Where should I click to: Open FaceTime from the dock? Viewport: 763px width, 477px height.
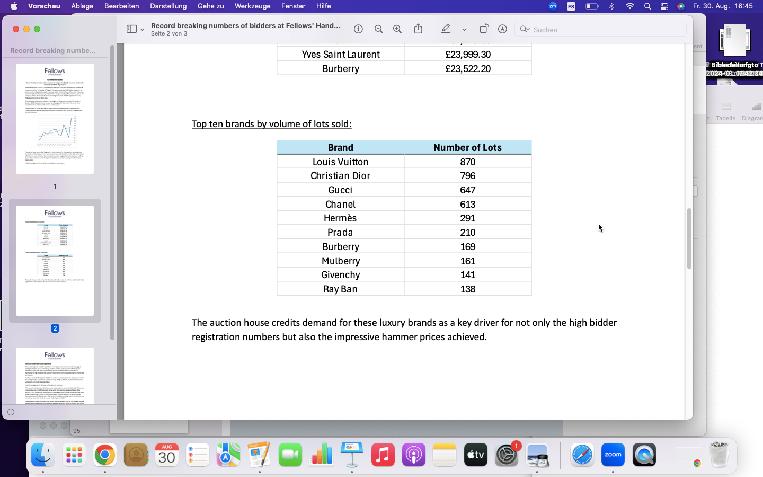tap(290, 455)
